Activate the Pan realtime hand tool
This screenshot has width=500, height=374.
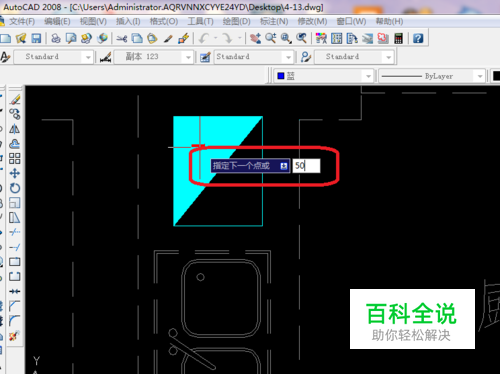pyautogui.click(x=255, y=38)
